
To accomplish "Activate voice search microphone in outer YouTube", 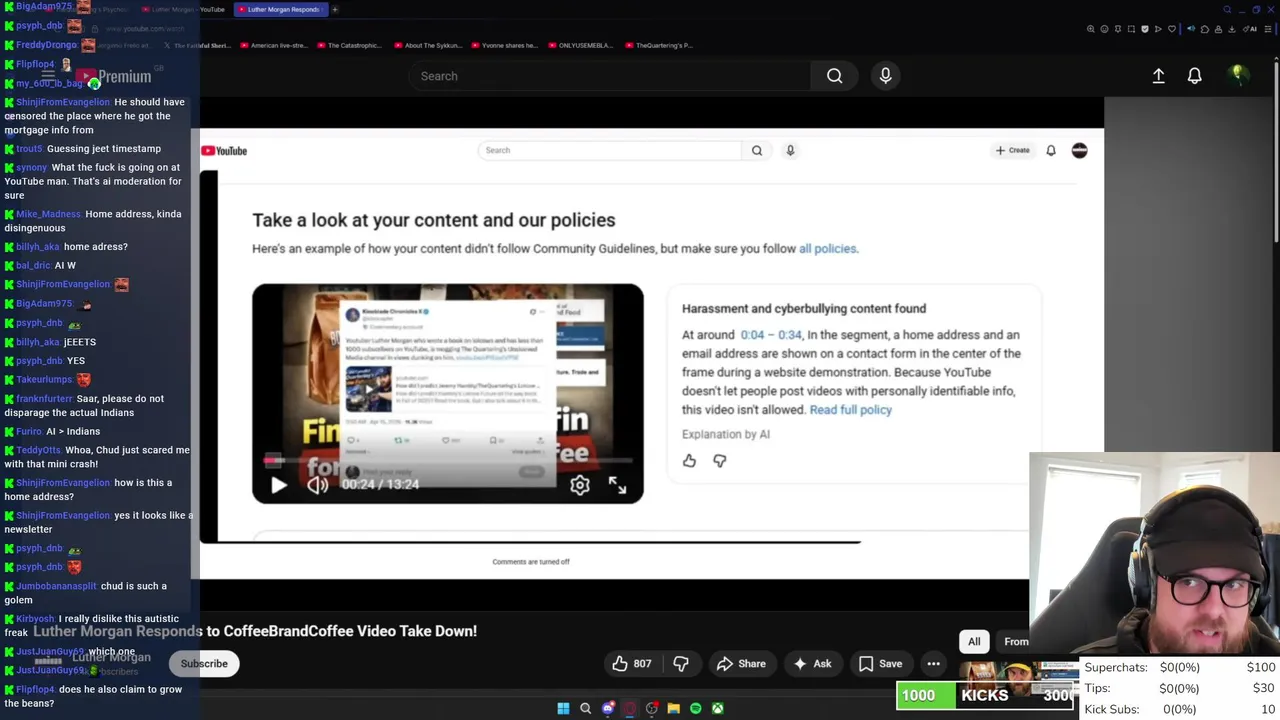I will 885,76.
